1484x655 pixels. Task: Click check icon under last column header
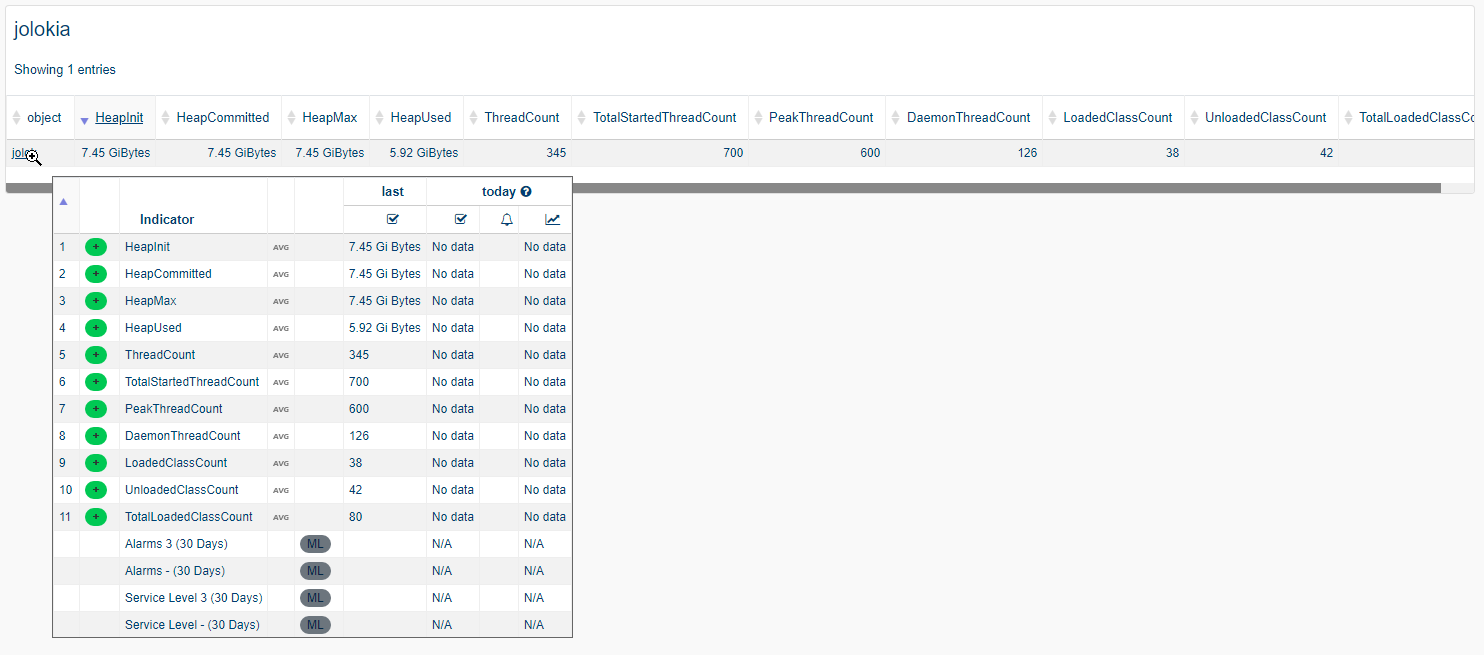click(393, 220)
